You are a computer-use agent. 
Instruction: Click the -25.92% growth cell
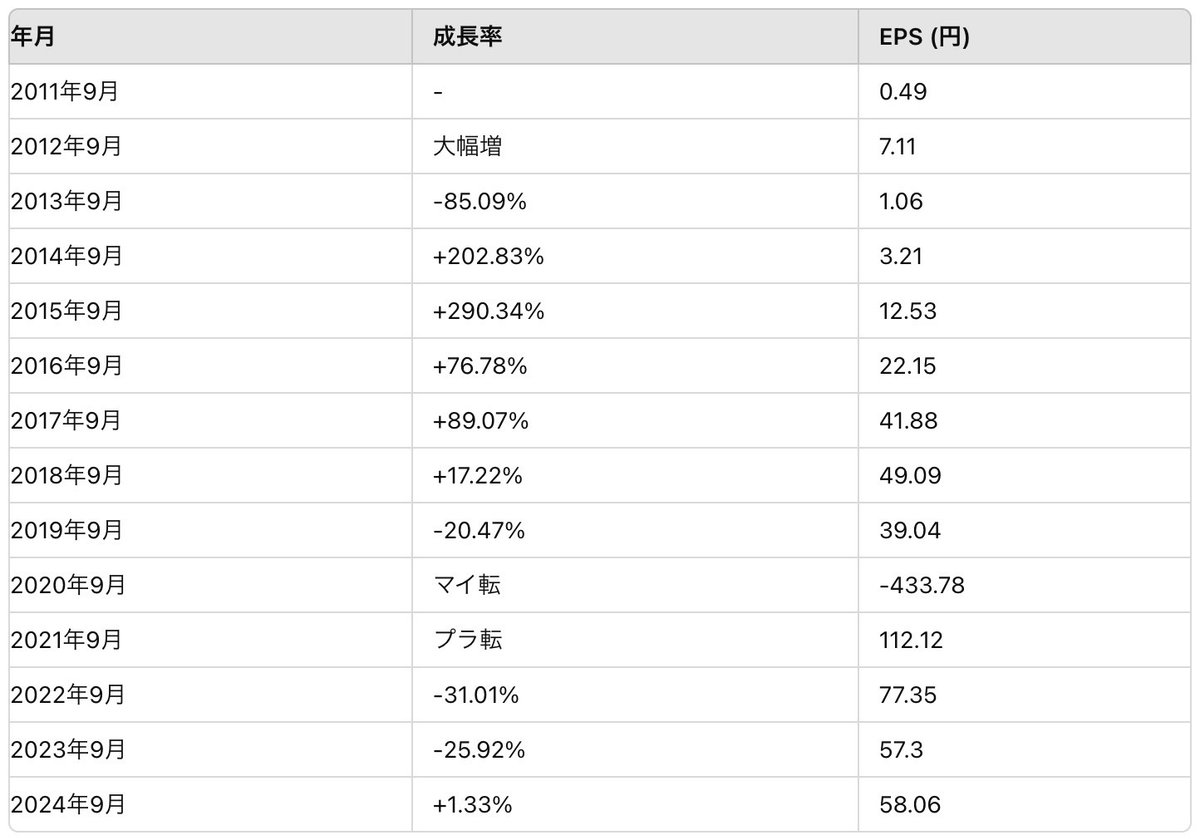479,749
